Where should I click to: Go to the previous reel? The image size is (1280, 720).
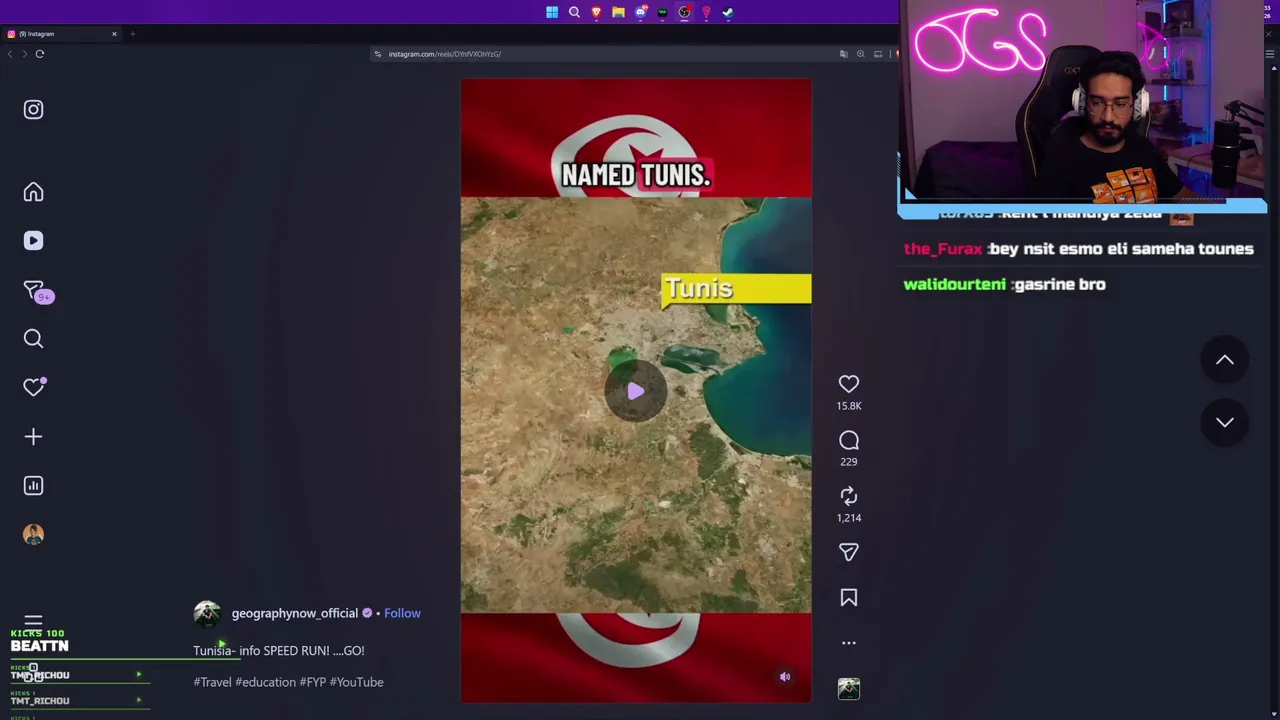click(1225, 360)
